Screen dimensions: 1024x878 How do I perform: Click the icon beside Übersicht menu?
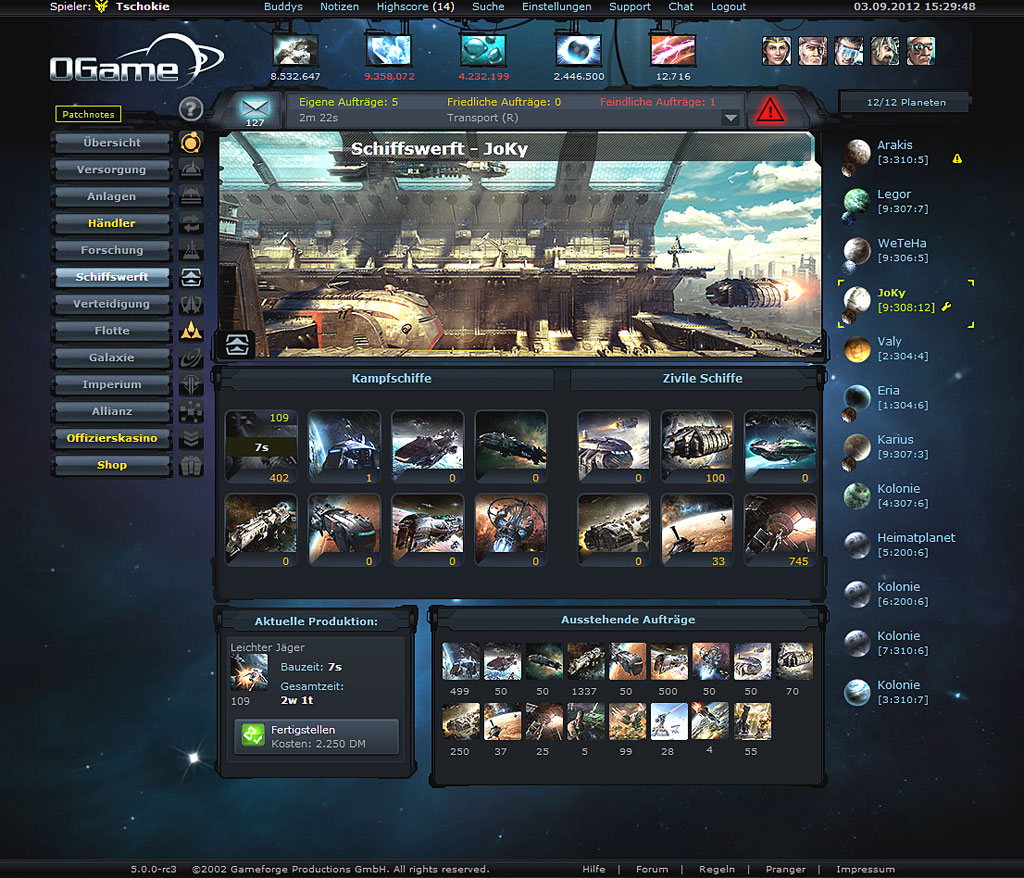coord(191,142)
